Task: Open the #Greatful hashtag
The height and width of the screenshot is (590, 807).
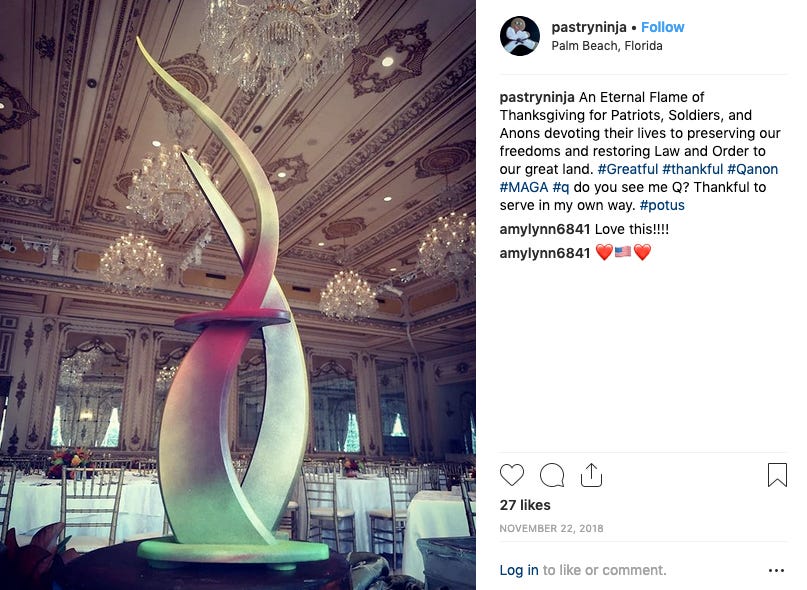Action: pos(627,169)
